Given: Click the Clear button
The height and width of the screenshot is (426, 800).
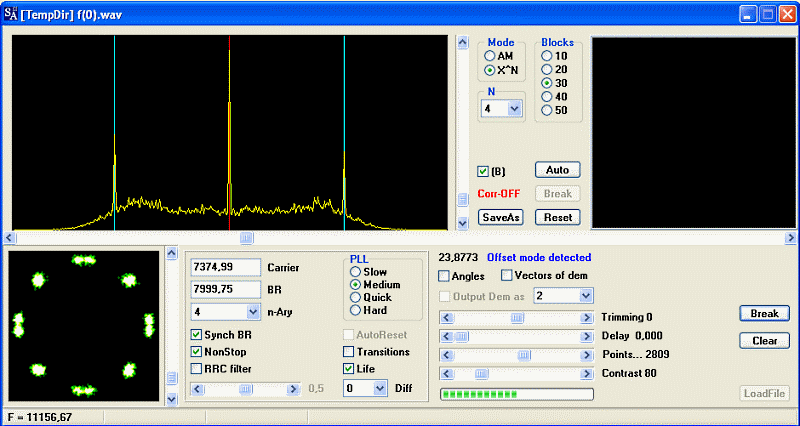Looking at the screenshot, I should tap(764, 340).
